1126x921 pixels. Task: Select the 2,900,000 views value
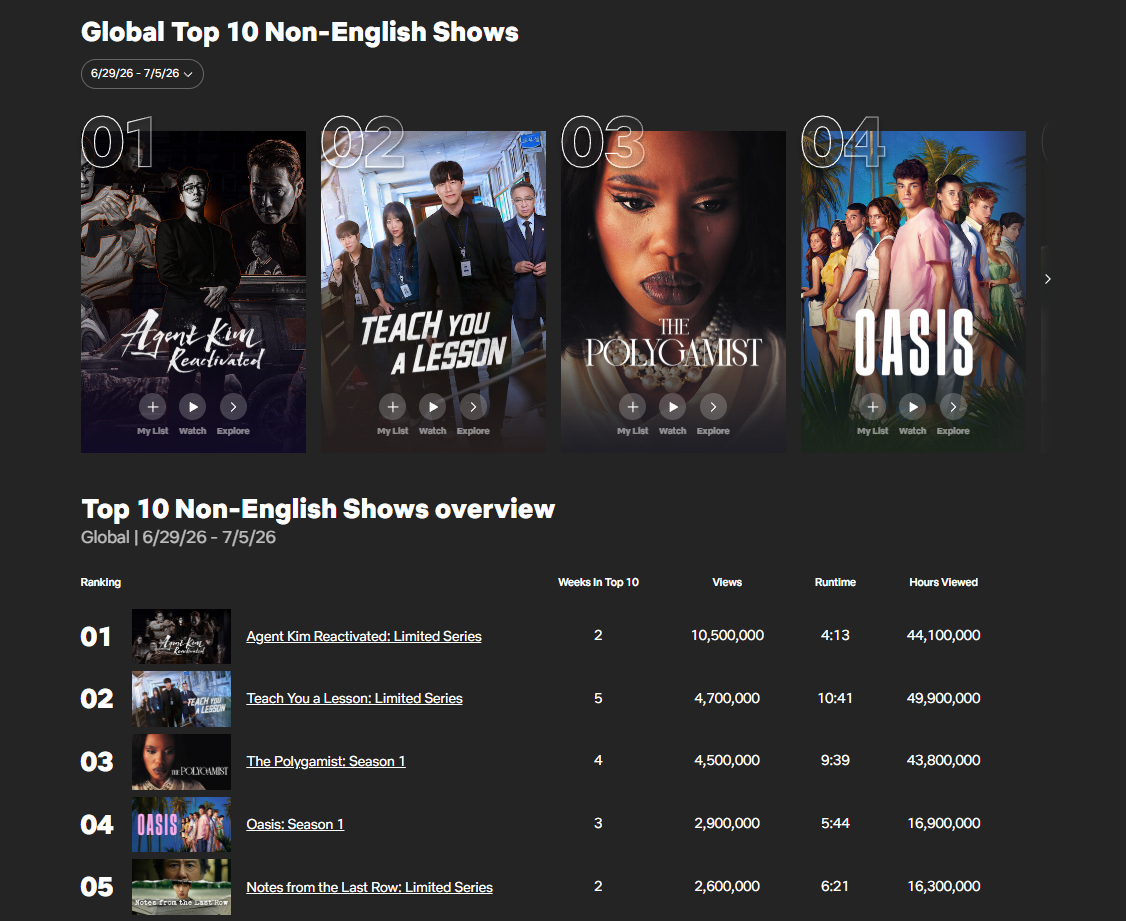[x=727, y=823]
